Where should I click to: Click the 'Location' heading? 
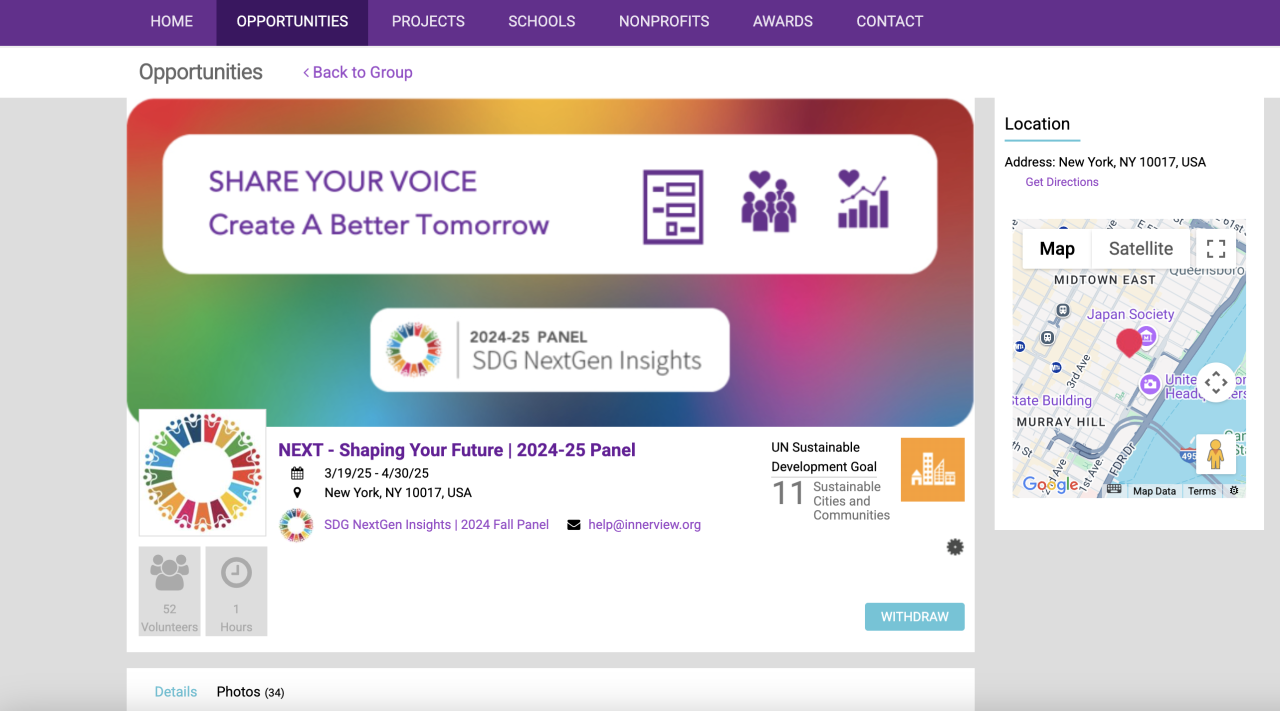coord(1037,124)
